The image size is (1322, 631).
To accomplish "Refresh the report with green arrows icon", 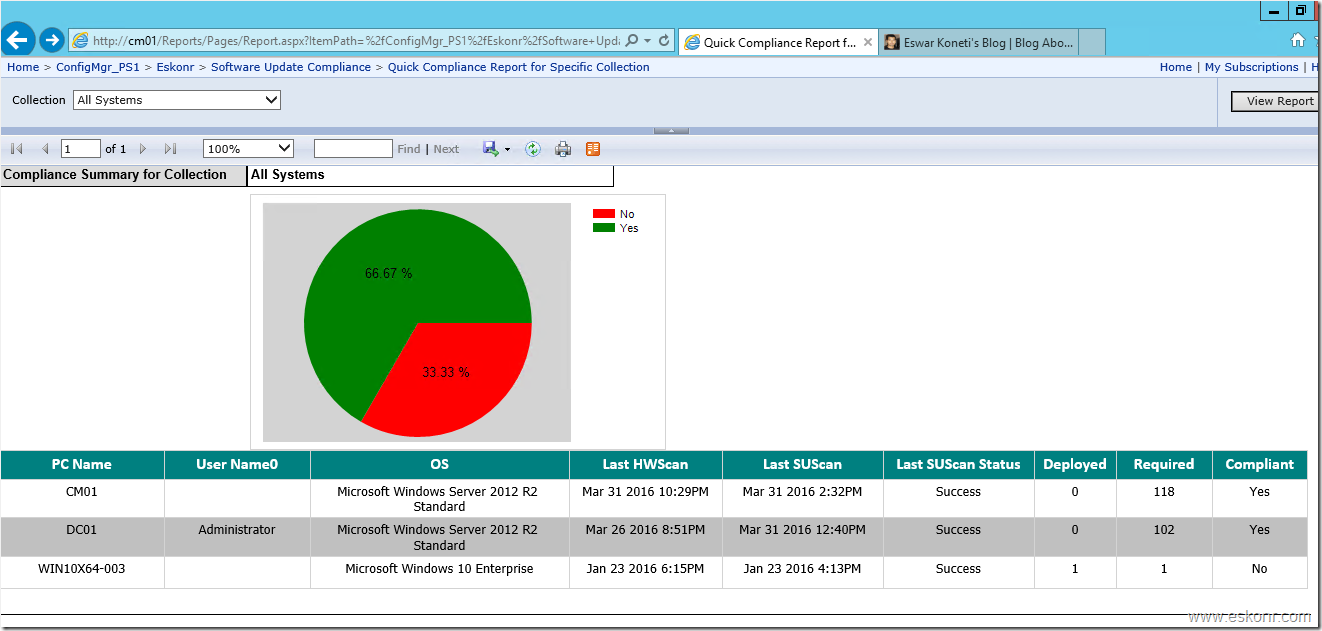I will tap(533, 149).
